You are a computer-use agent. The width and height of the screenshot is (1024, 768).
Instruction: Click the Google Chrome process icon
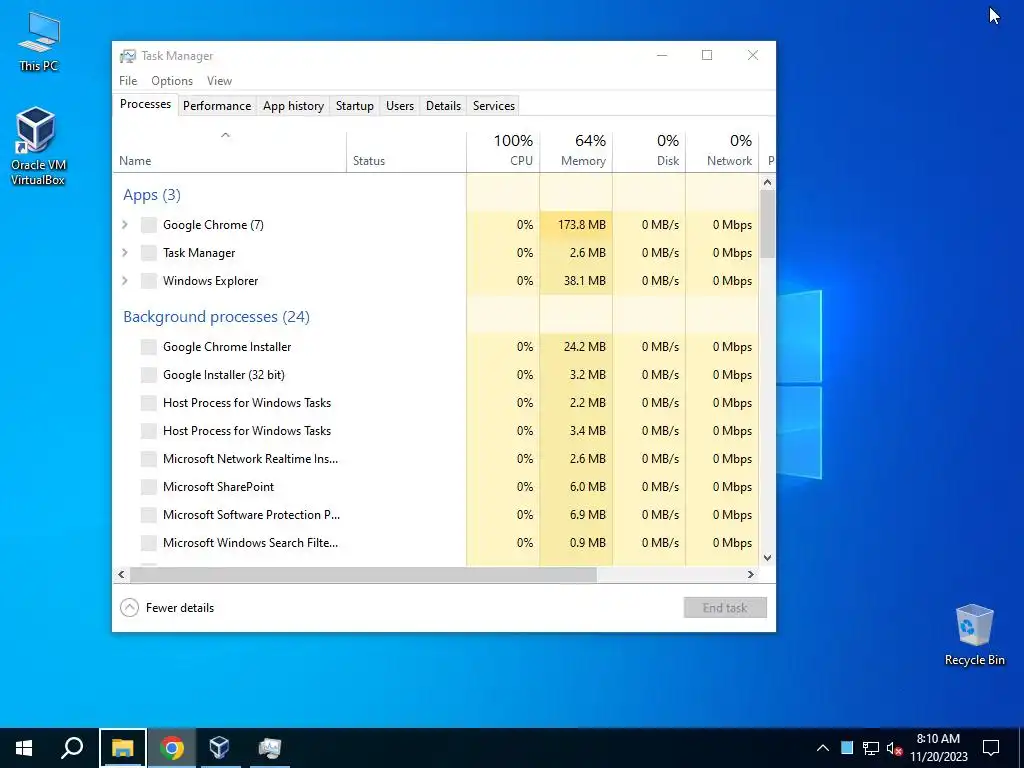point(149,225)
